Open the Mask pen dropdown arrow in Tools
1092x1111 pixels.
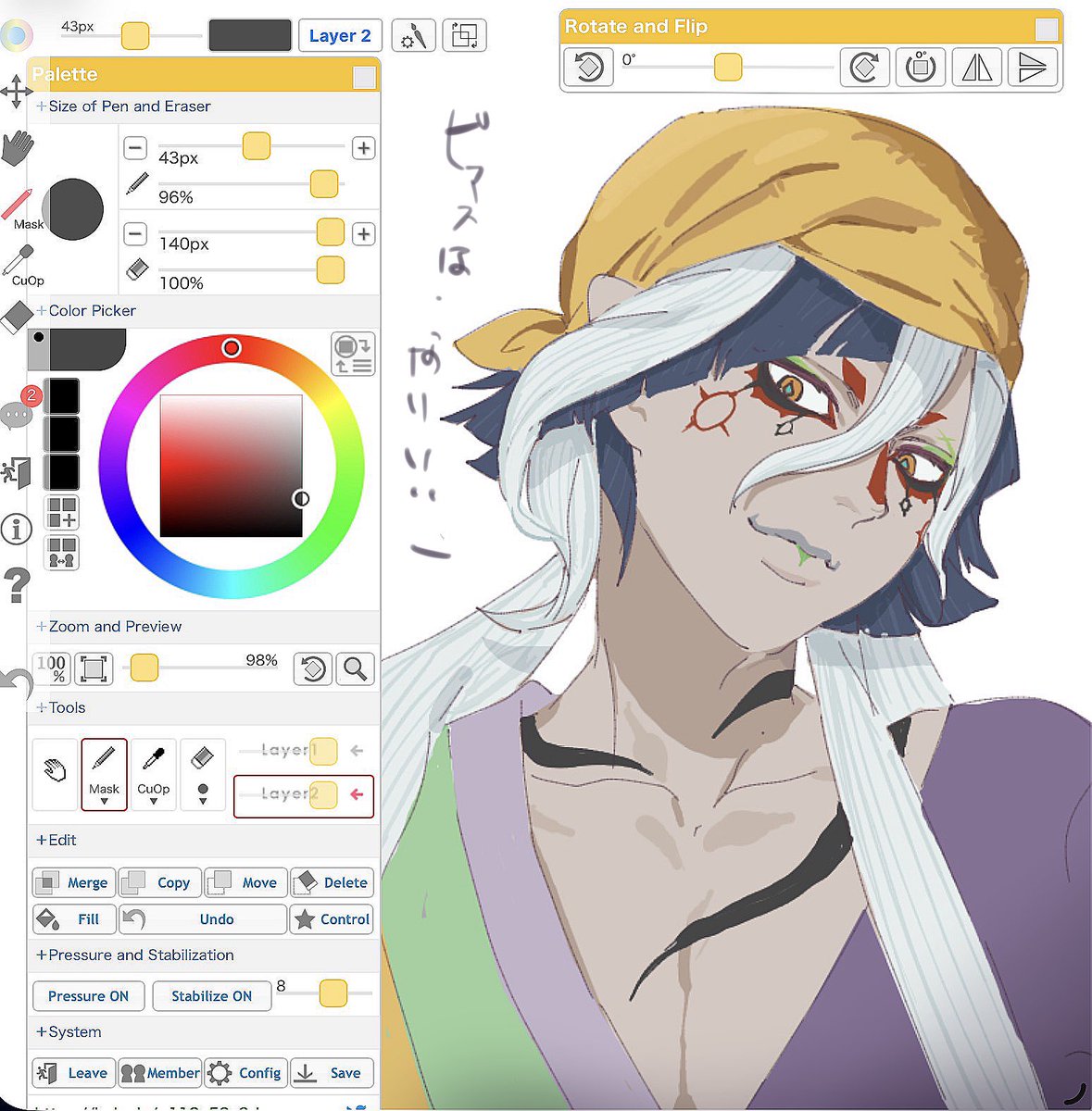(104, 802)
